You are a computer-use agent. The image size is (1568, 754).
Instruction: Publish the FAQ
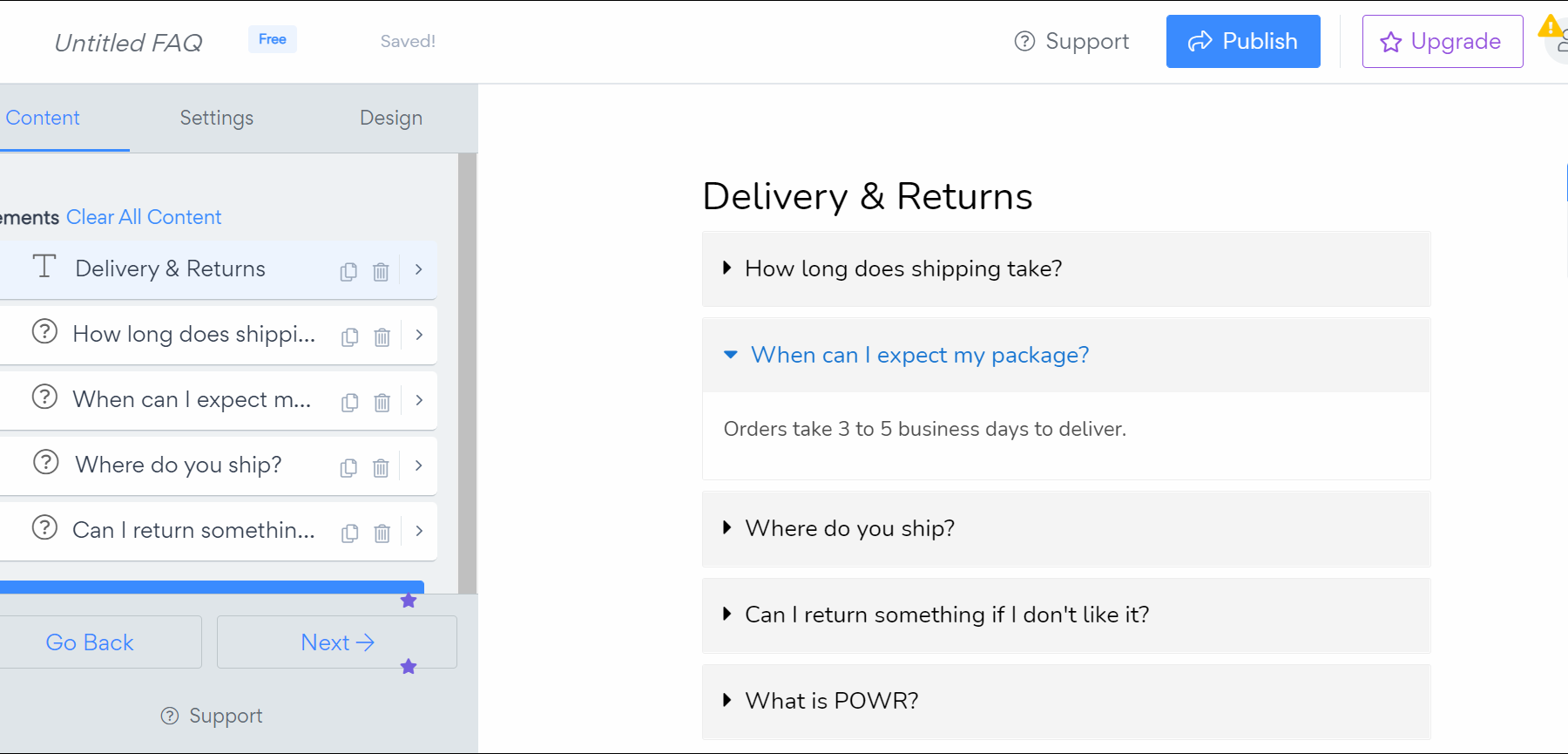click(x=1242, y=41)
